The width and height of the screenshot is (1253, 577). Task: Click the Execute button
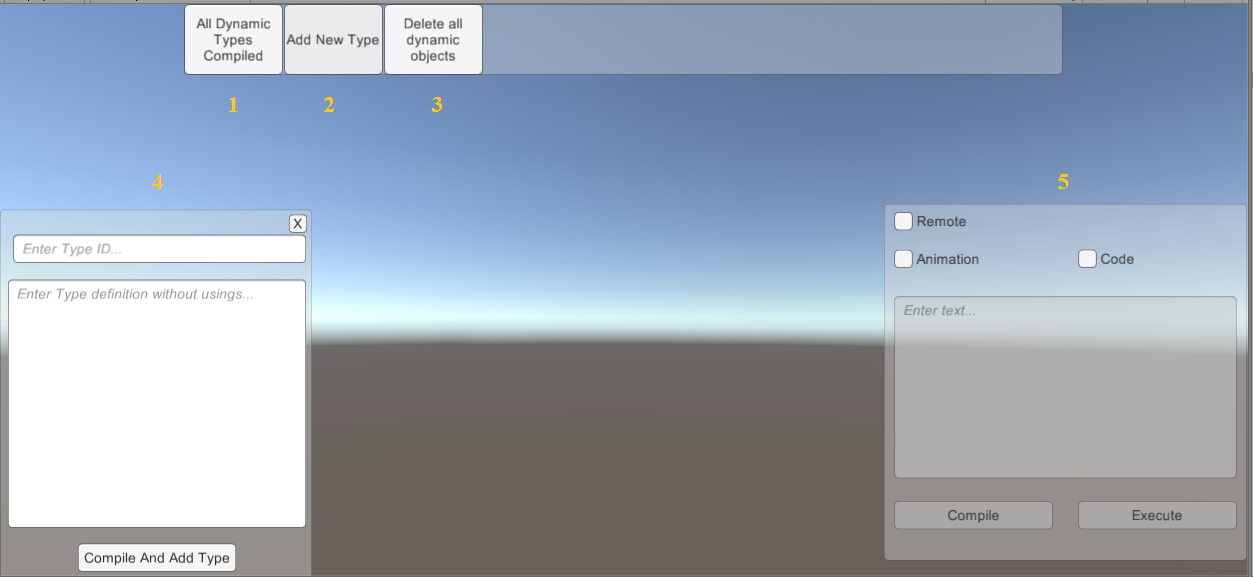(x=1157, y=515)
